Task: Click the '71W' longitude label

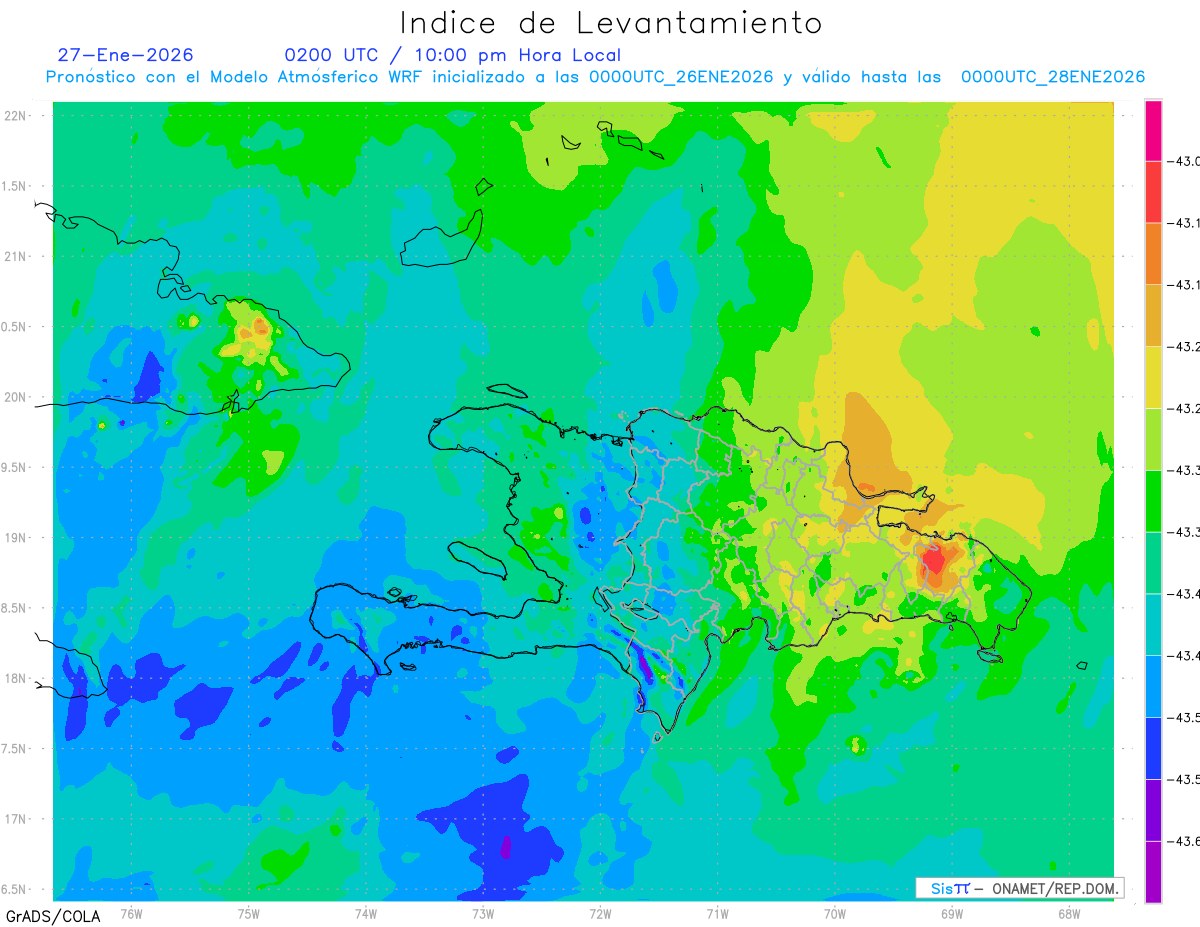Action: click(x=717, y=913)
